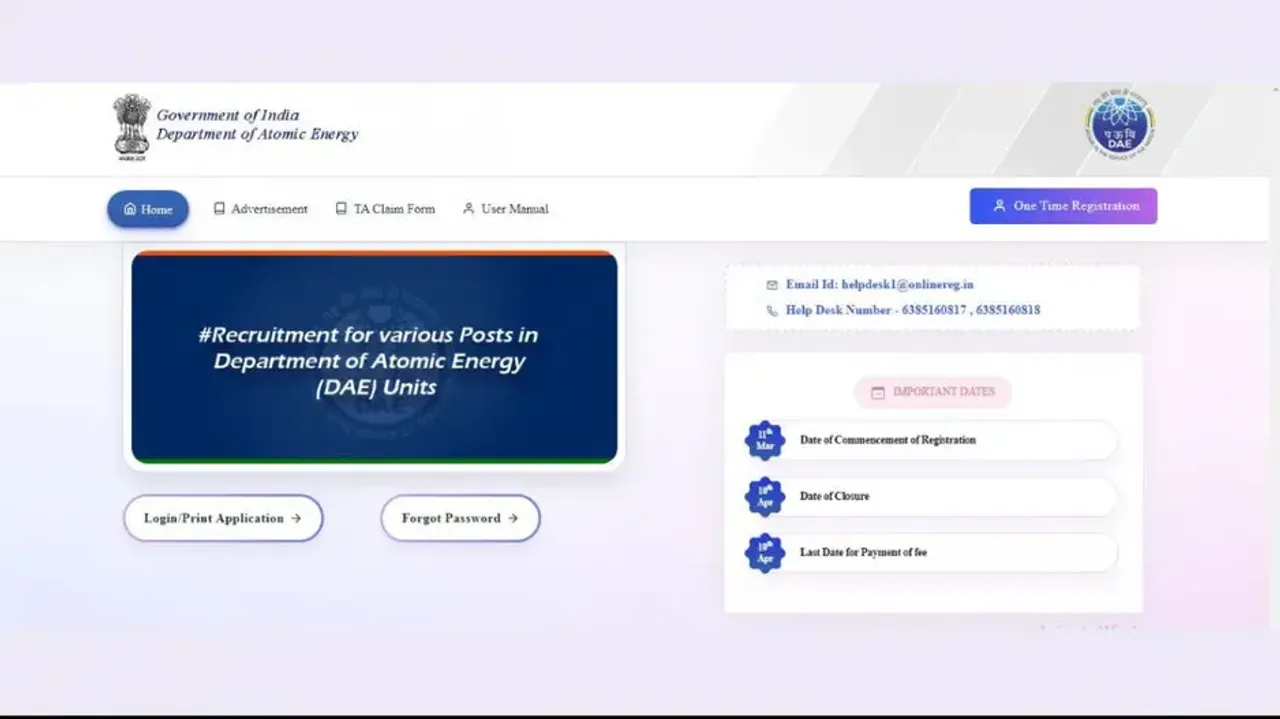Click the phone icon beside Help Desk Number
Screen dimensions: 1280x719
(771, 311)
